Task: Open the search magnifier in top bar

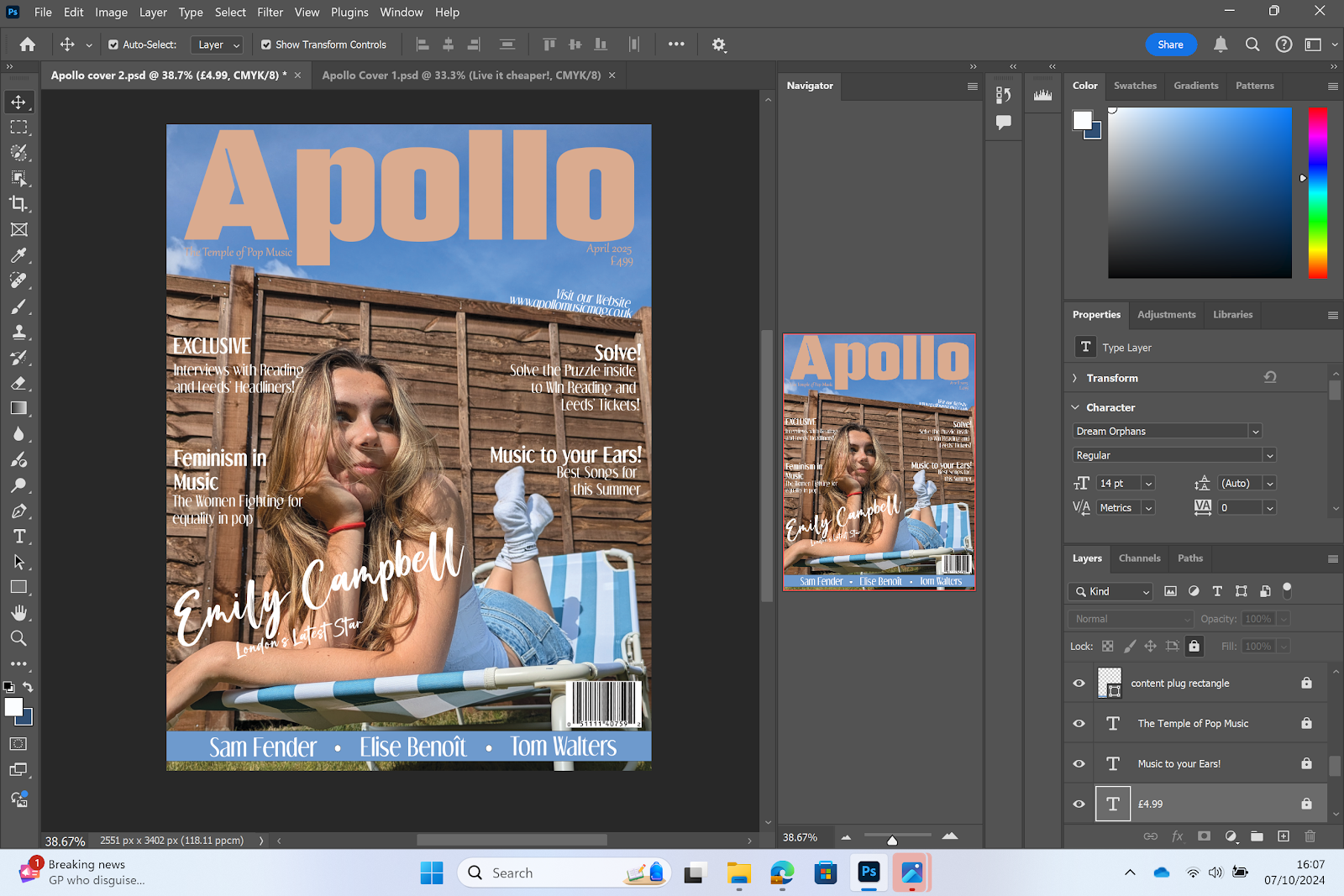Action: coord(1252,45)
